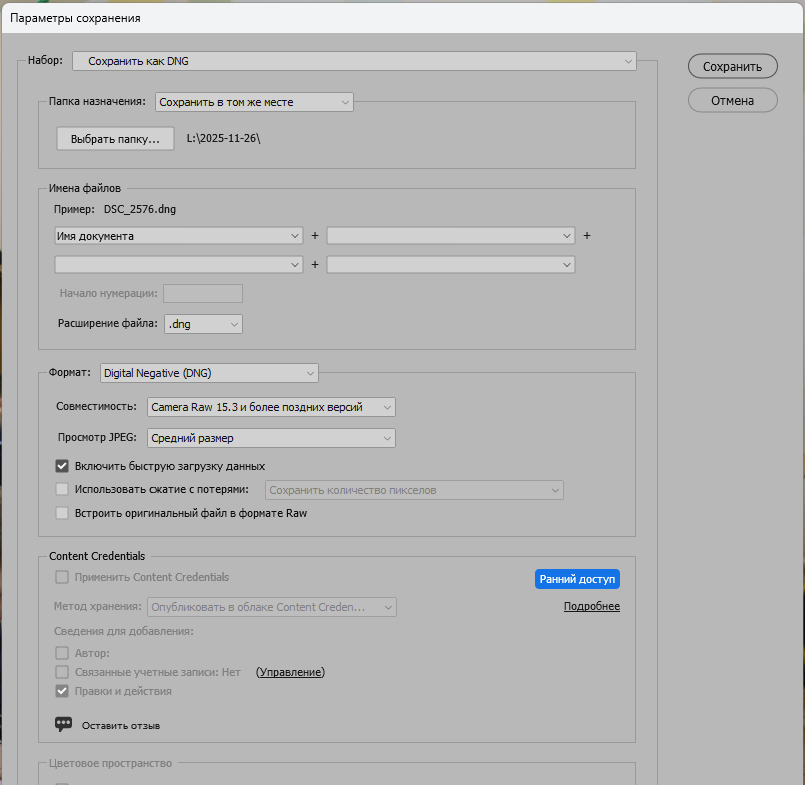The height and width of the screenshot is (785, 805).
Task: Open the Подробнее link
Action: 592,606
